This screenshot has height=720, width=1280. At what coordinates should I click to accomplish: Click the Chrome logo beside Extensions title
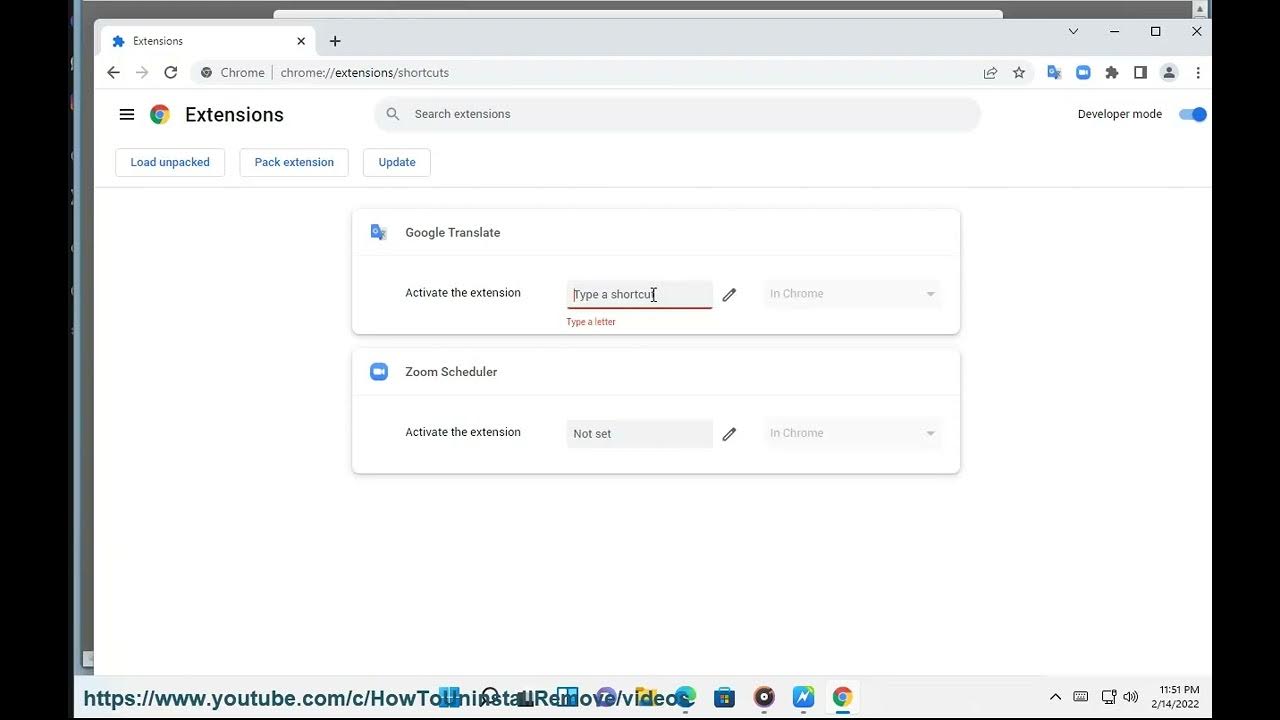[x=160, y=114]
